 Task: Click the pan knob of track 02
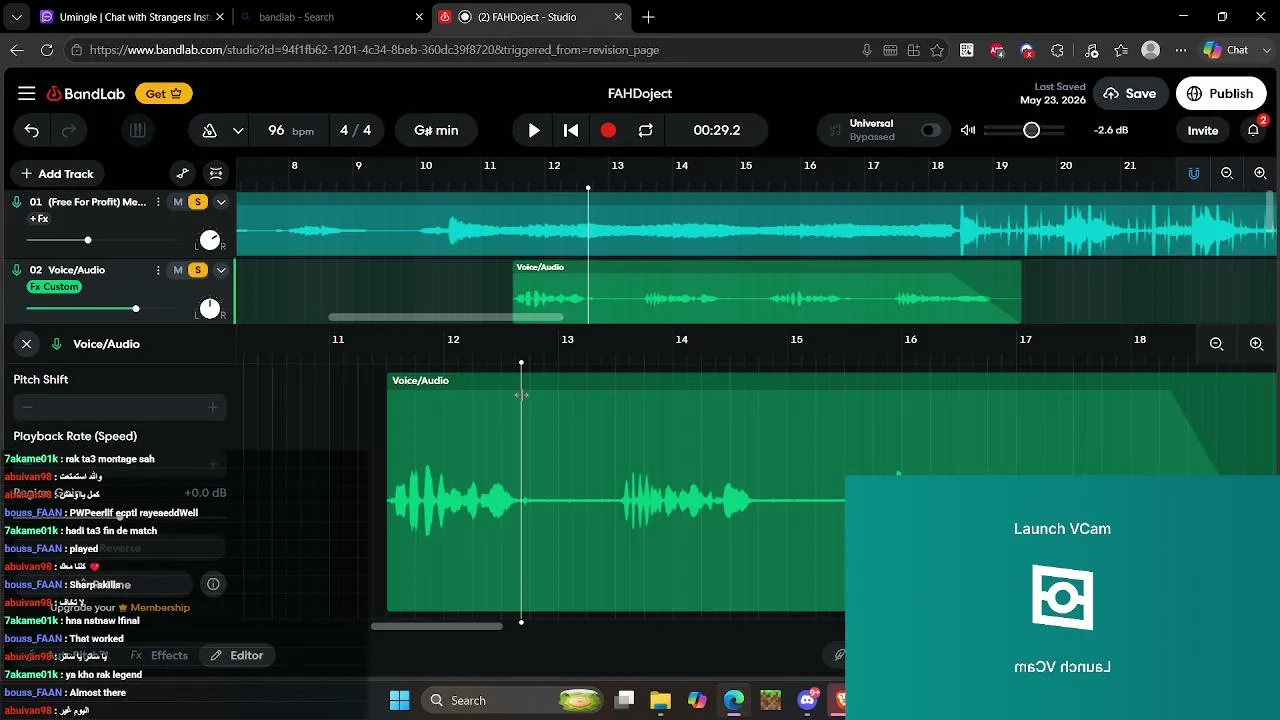pos(210,308)
